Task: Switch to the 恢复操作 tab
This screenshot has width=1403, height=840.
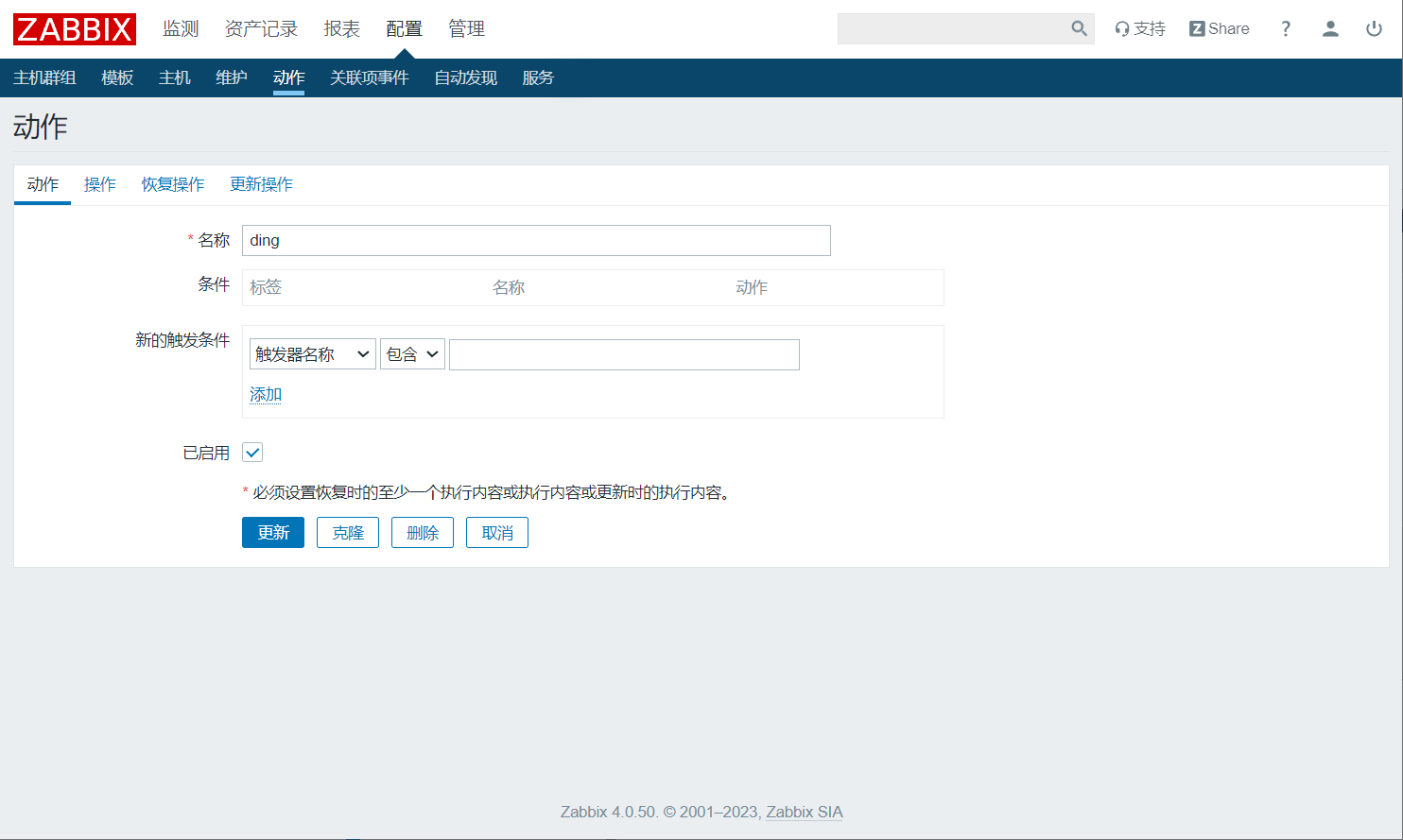Action: 173,184
